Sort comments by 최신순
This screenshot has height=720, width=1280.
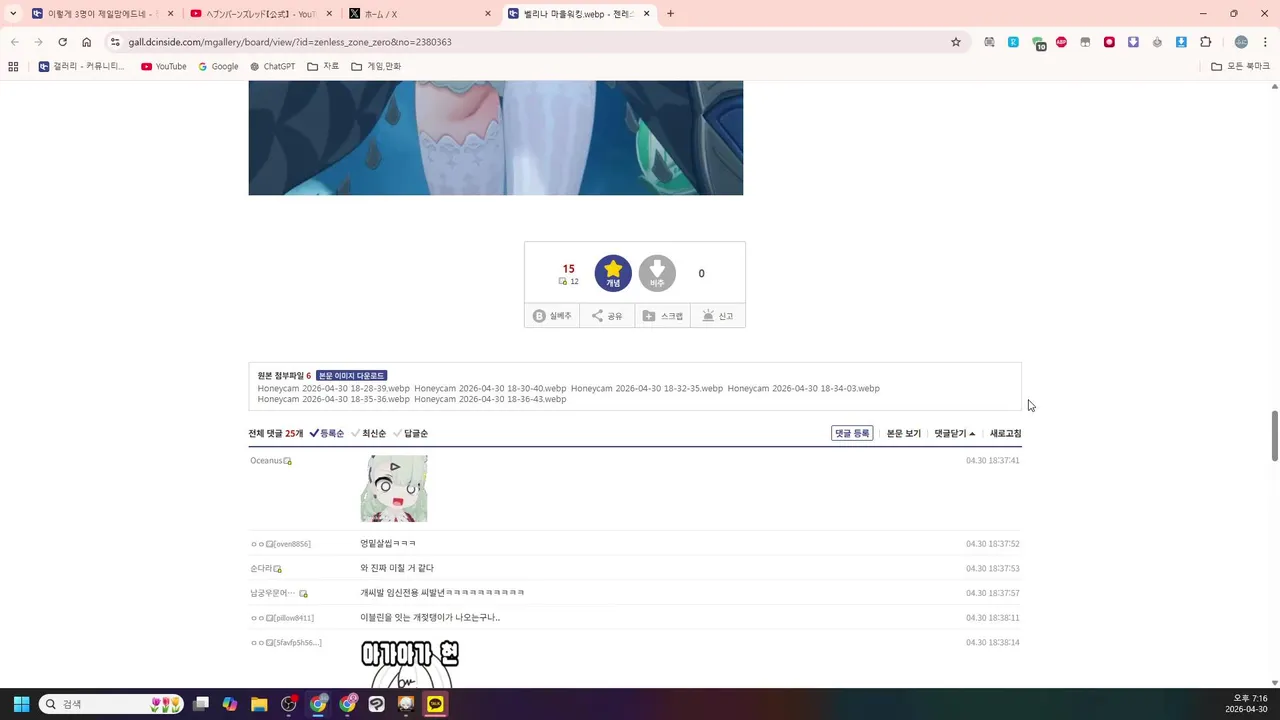(x=369, y=434)
